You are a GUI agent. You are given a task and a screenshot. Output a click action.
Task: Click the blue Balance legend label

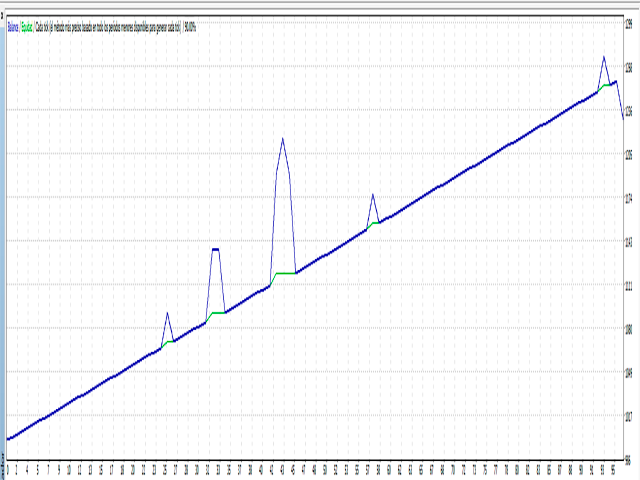tap(13, 27)
